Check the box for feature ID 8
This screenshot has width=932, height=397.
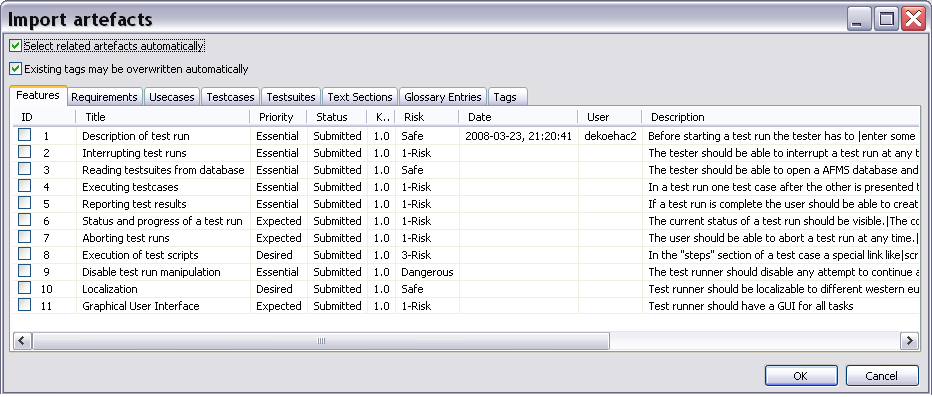(24, 255)
